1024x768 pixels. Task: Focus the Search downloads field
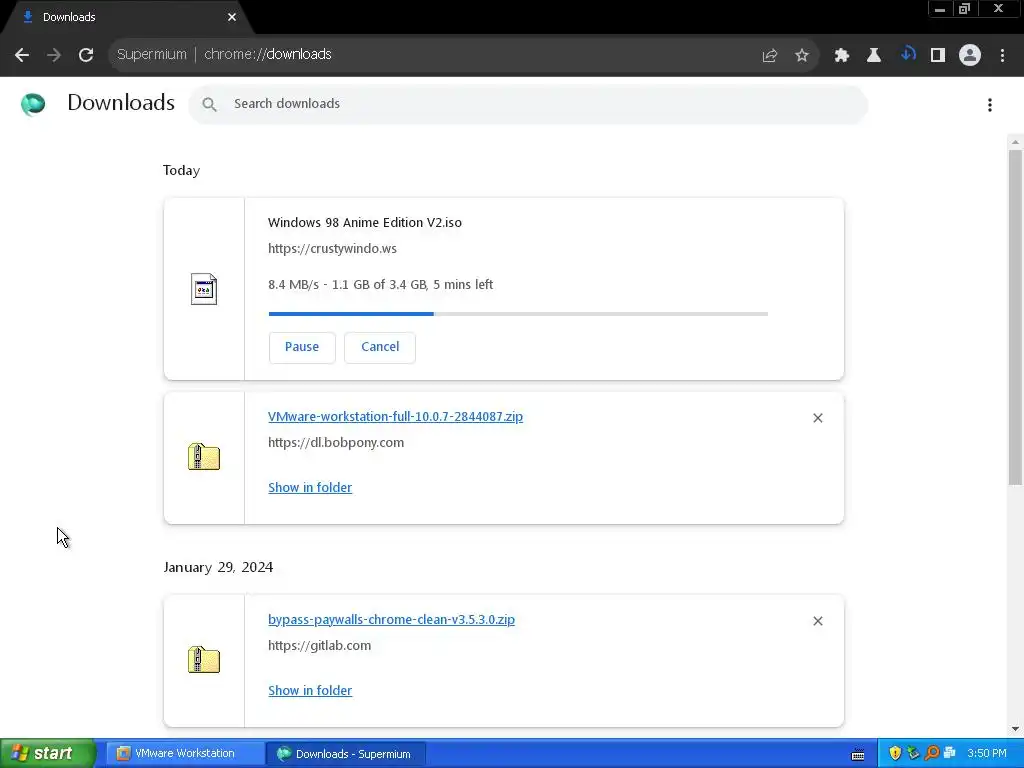click(528, 104)
